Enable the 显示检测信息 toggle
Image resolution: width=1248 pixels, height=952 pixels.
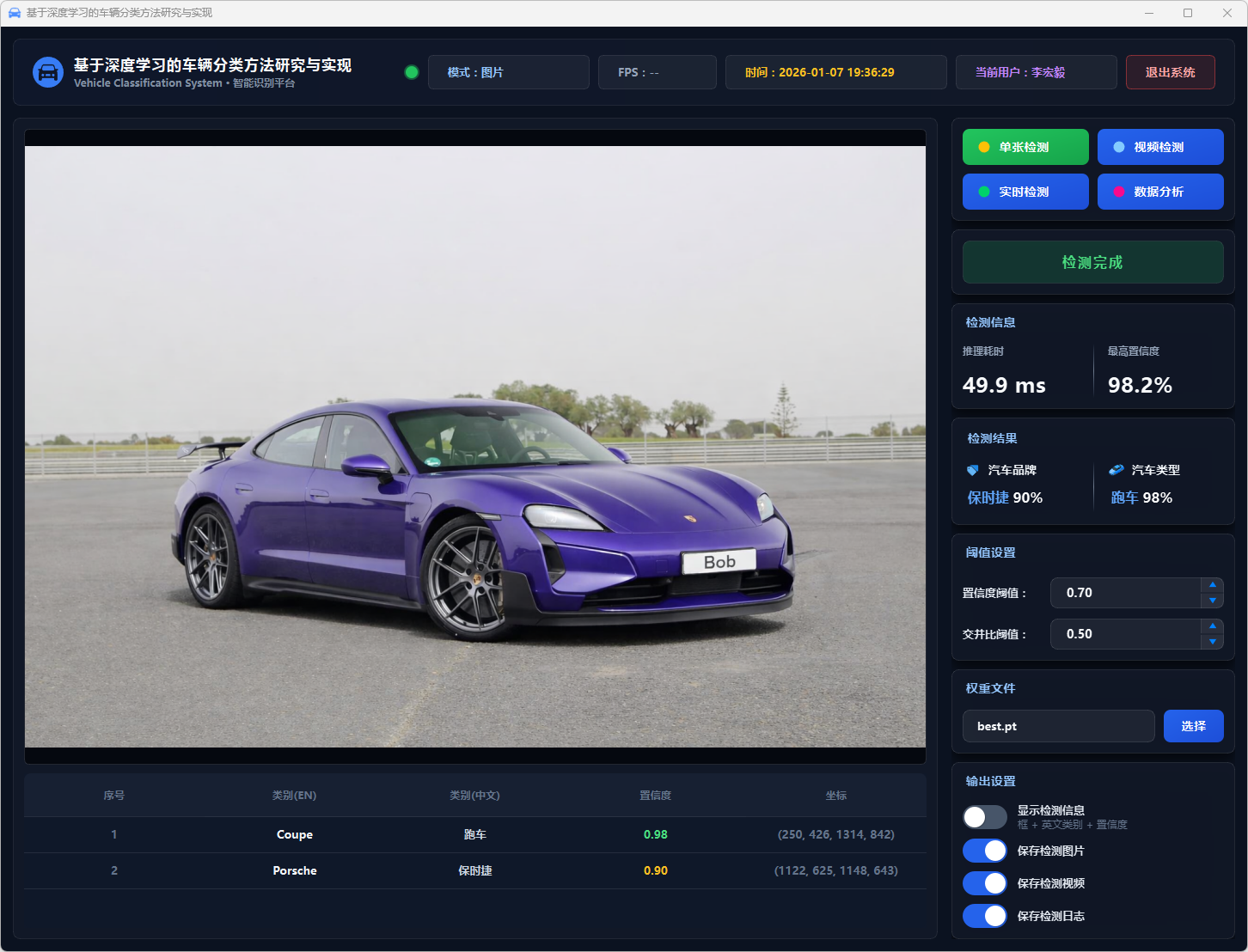click(985, 817)
